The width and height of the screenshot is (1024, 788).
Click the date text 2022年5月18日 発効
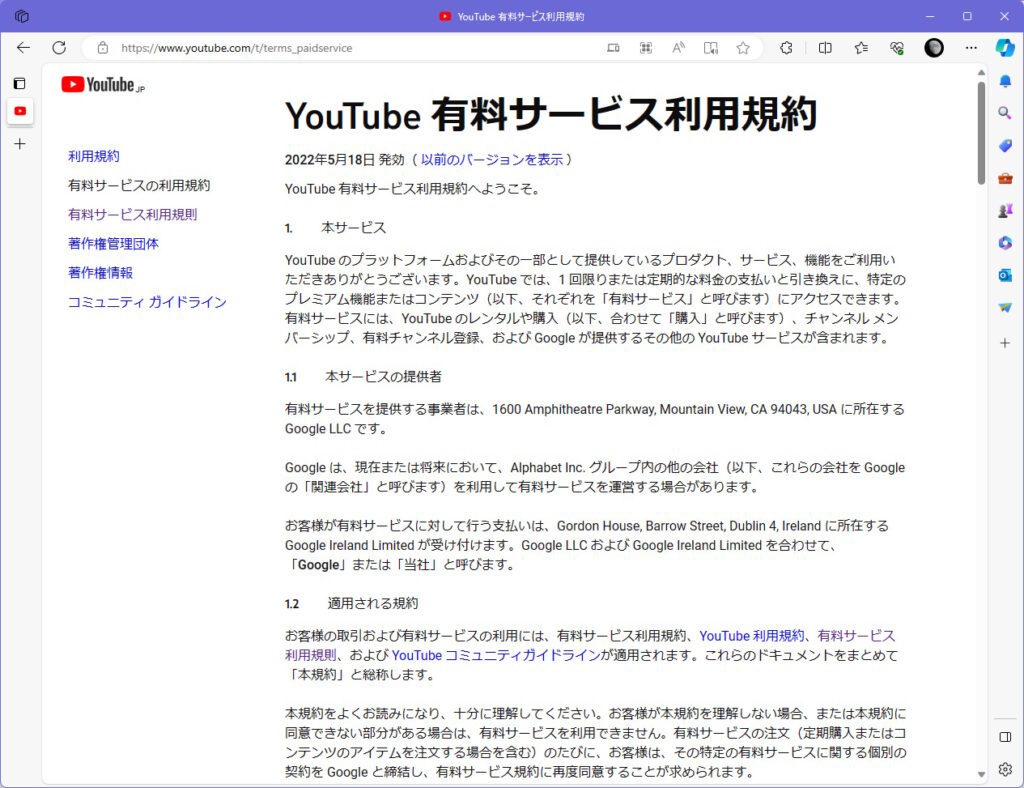[345, 159]
